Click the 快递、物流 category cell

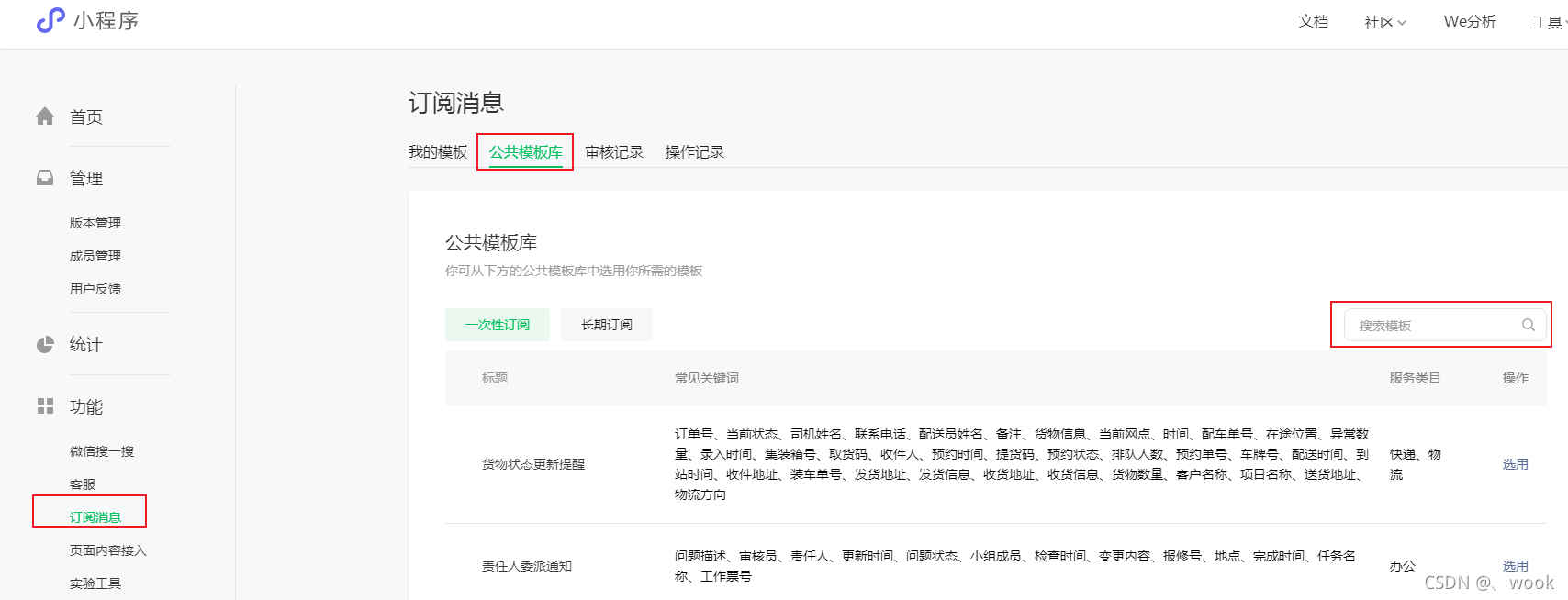(1416, 464)
